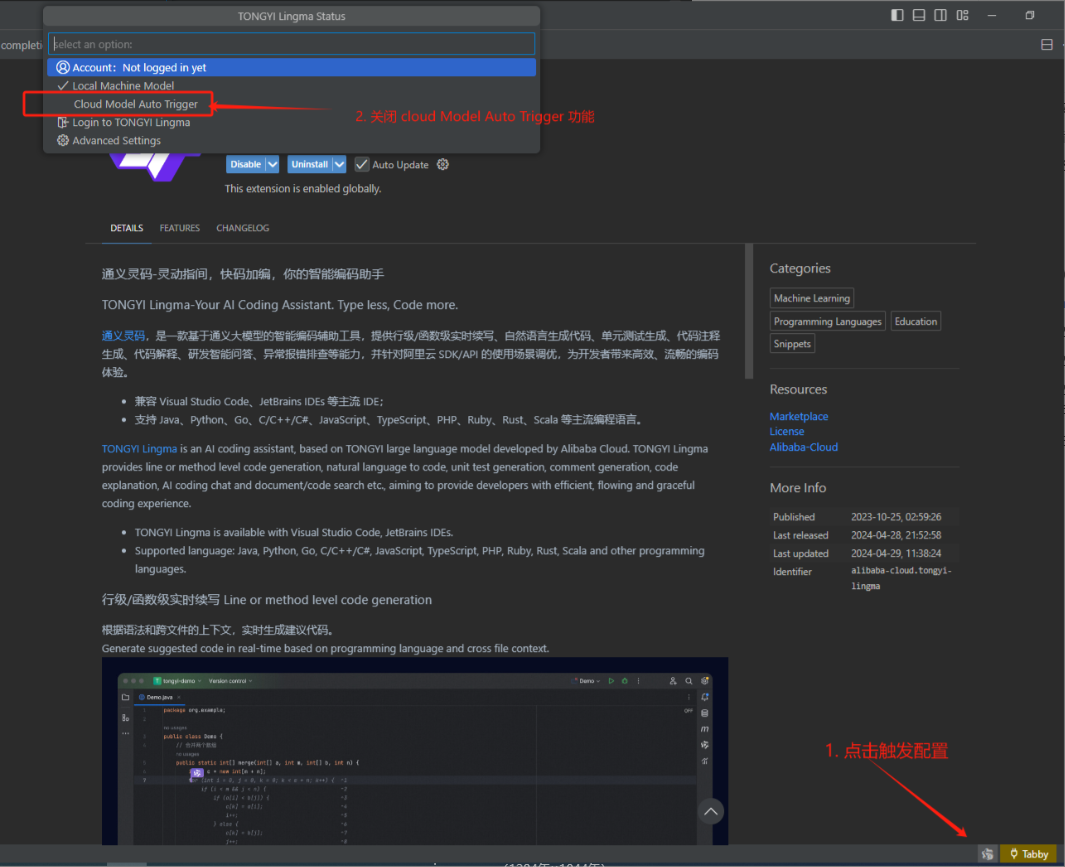1065x867 pixels.
Task: Toggle Cloud Model Auto Trigger option
Action: click(136, 104)
